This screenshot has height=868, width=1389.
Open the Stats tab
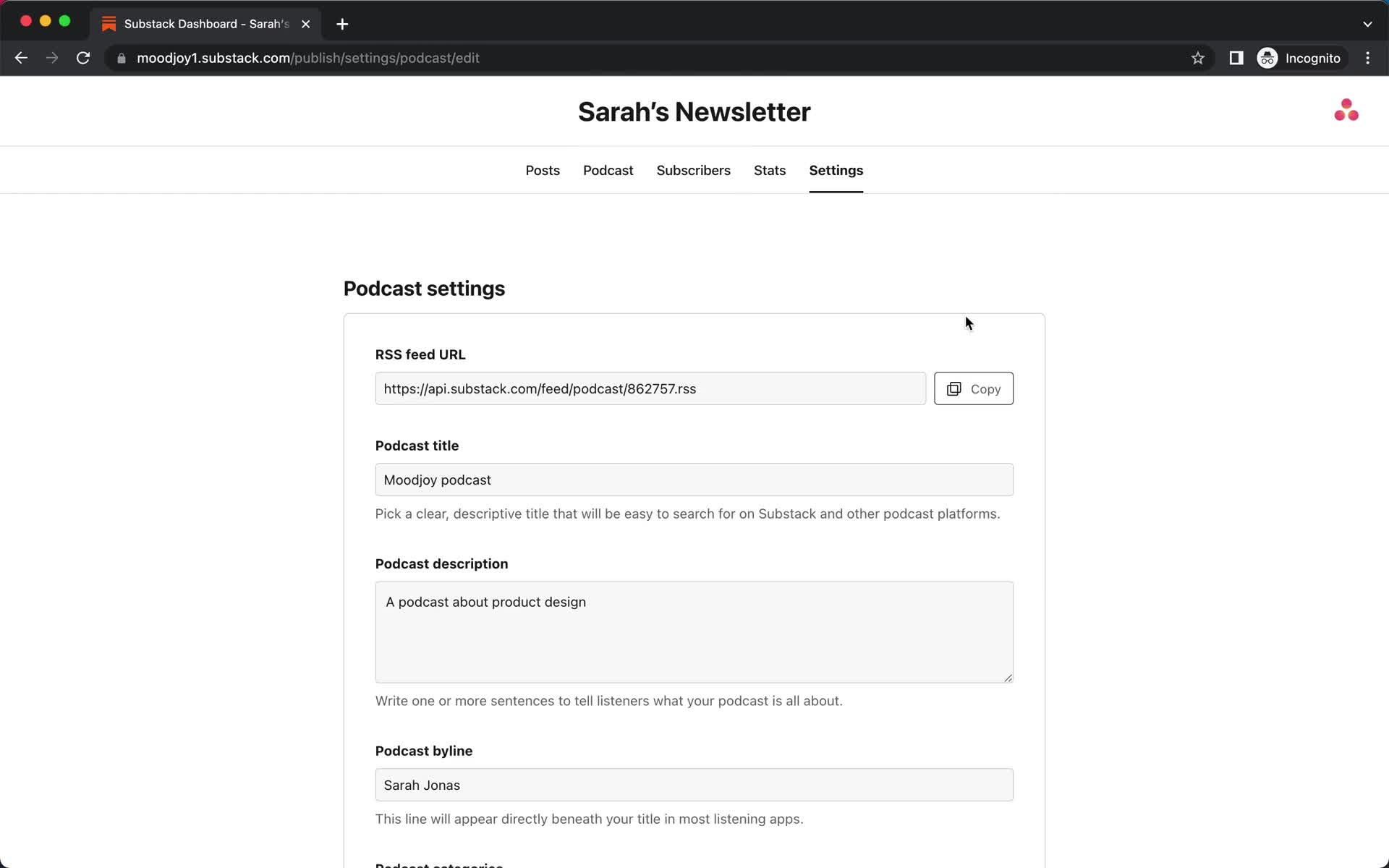tap(770, 170)
